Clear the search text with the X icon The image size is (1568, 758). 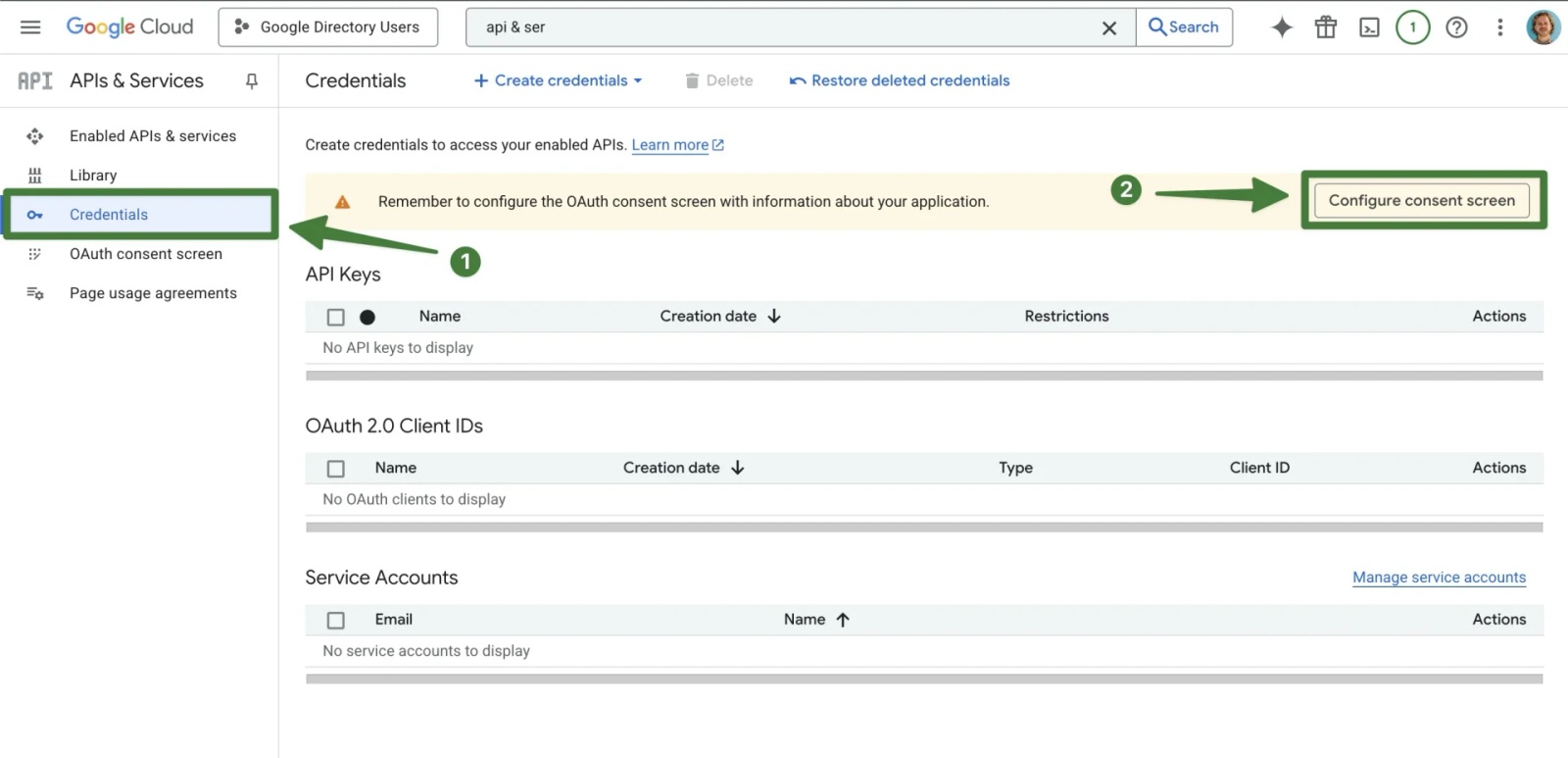click(1109, 28)
